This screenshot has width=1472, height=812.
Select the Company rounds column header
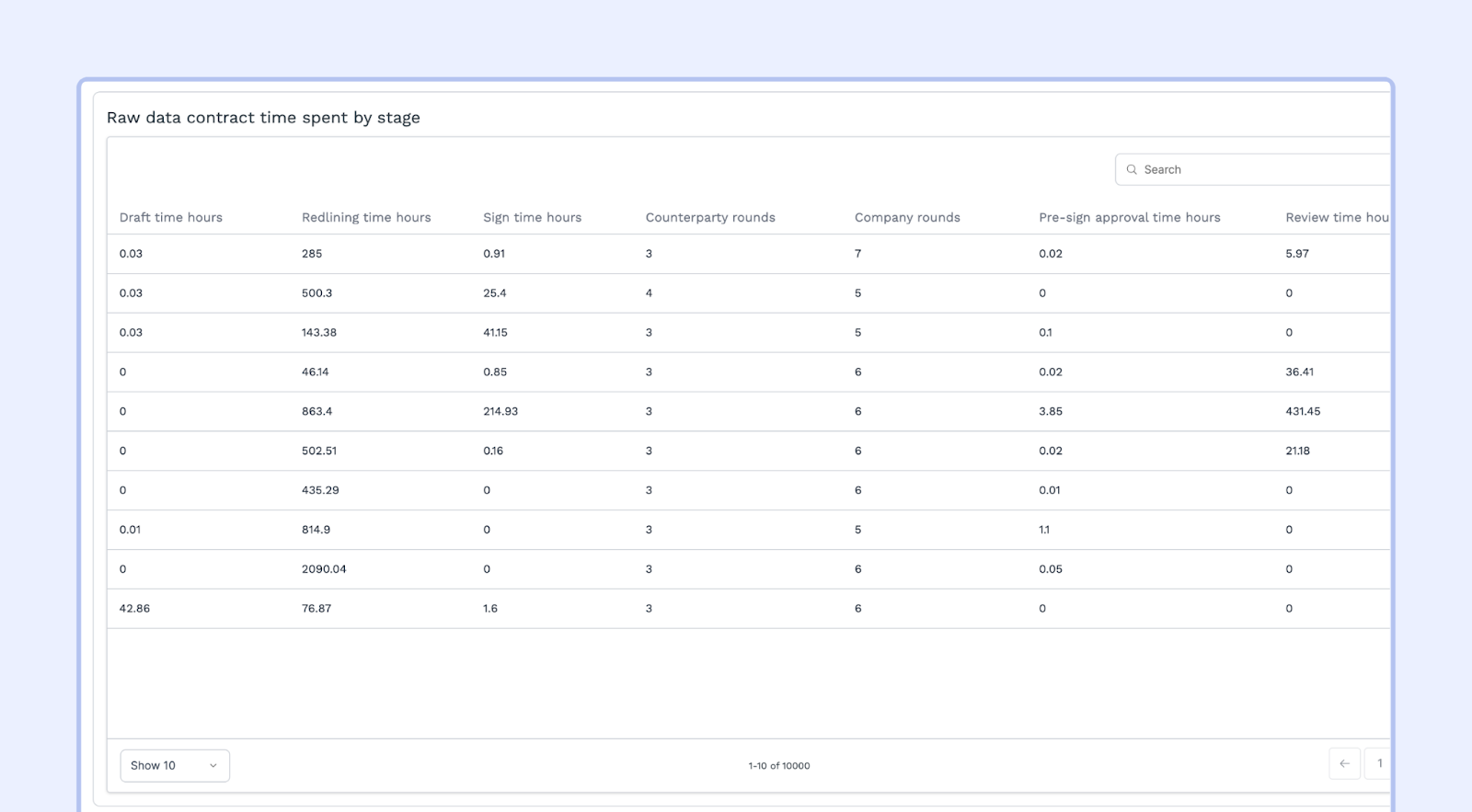907,218
